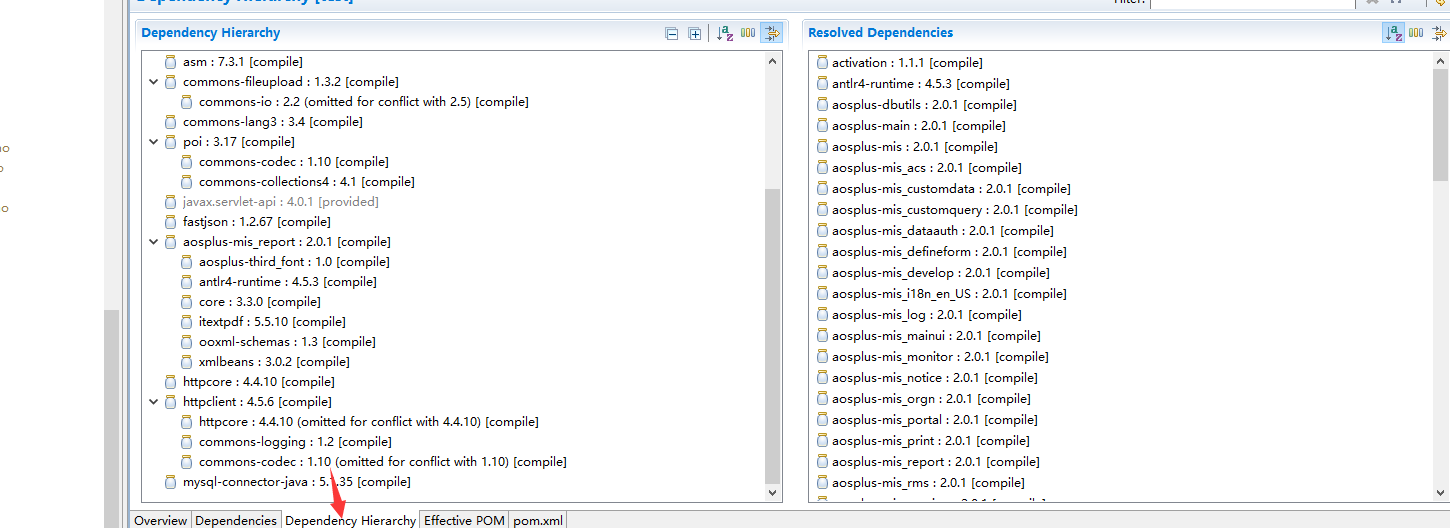Image resolution: width=1450 pixels, height=528 pixels.
Task: Expand all nodes in Dependency Hierarchy
Action: (695, 33)
